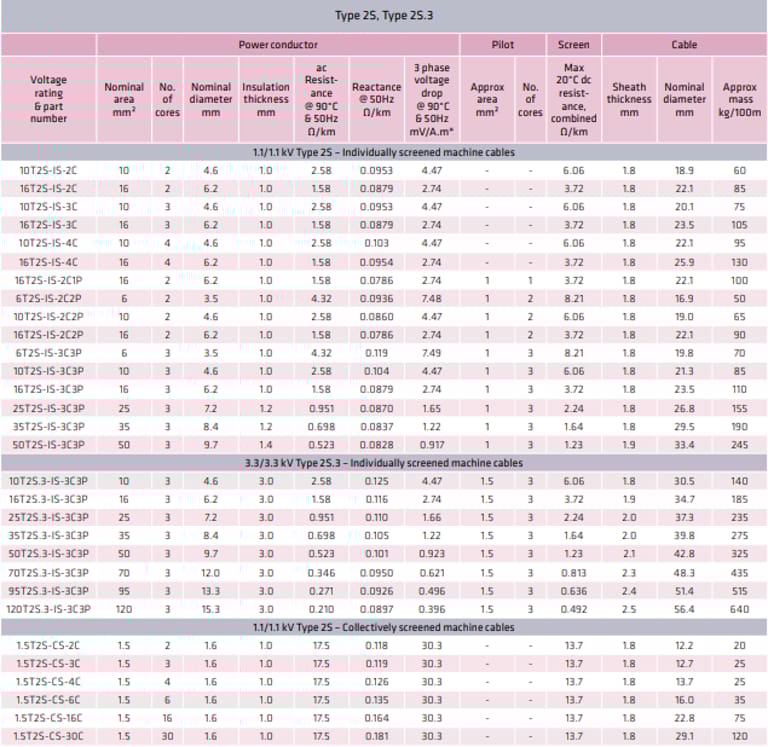Select the "Insulation thickness mm" column header
This screenshot has height=747, width=768.
pos(266,99)
